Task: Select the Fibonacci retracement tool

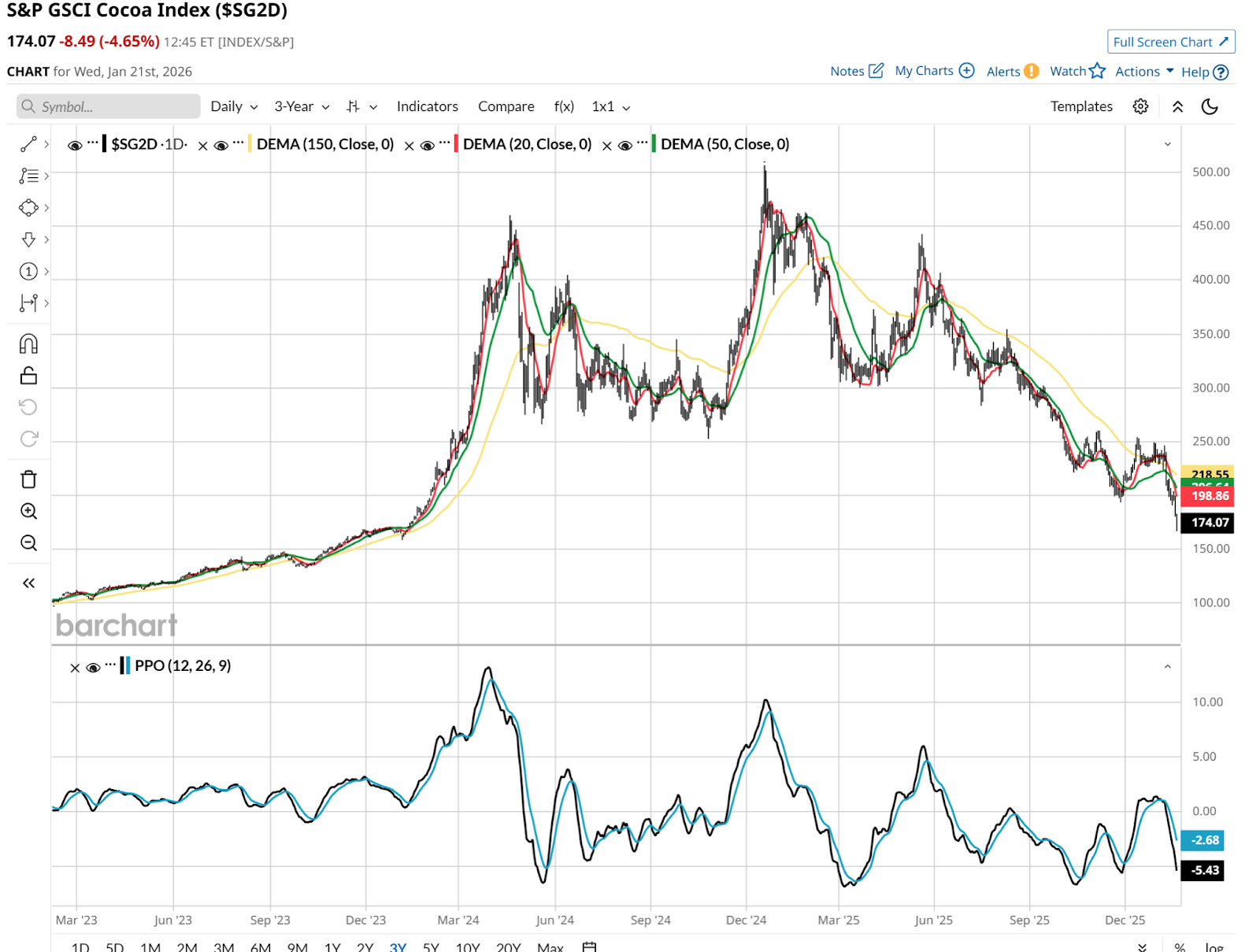Action: click(28, 176)
